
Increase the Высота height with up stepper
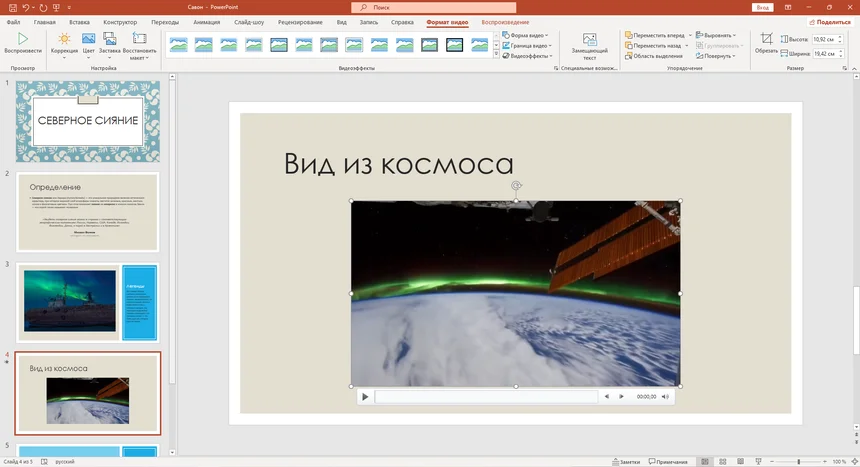(x=840, y=37)
